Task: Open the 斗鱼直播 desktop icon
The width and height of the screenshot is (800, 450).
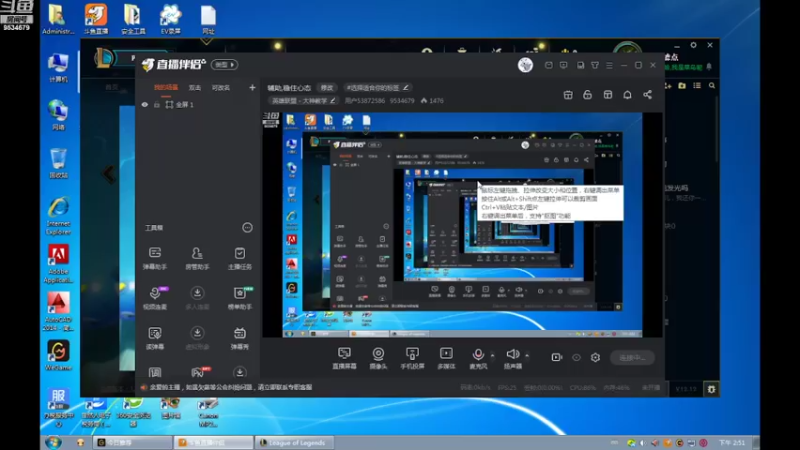Action: 96,19
